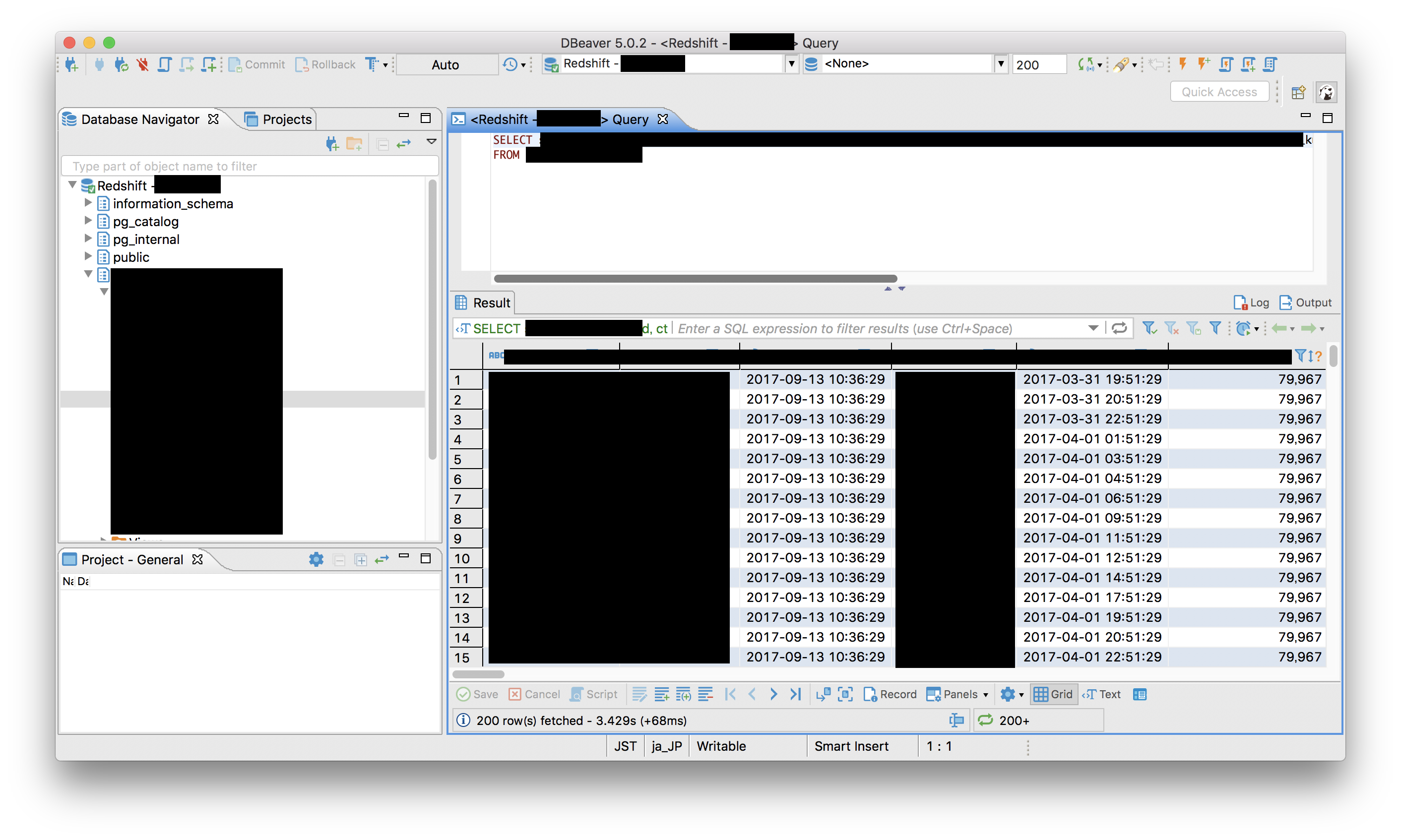This screenshot has width=1401, height=840.
Task: Switch to the Projects tab
Action: pyautogui.click(x=279, y=120)
